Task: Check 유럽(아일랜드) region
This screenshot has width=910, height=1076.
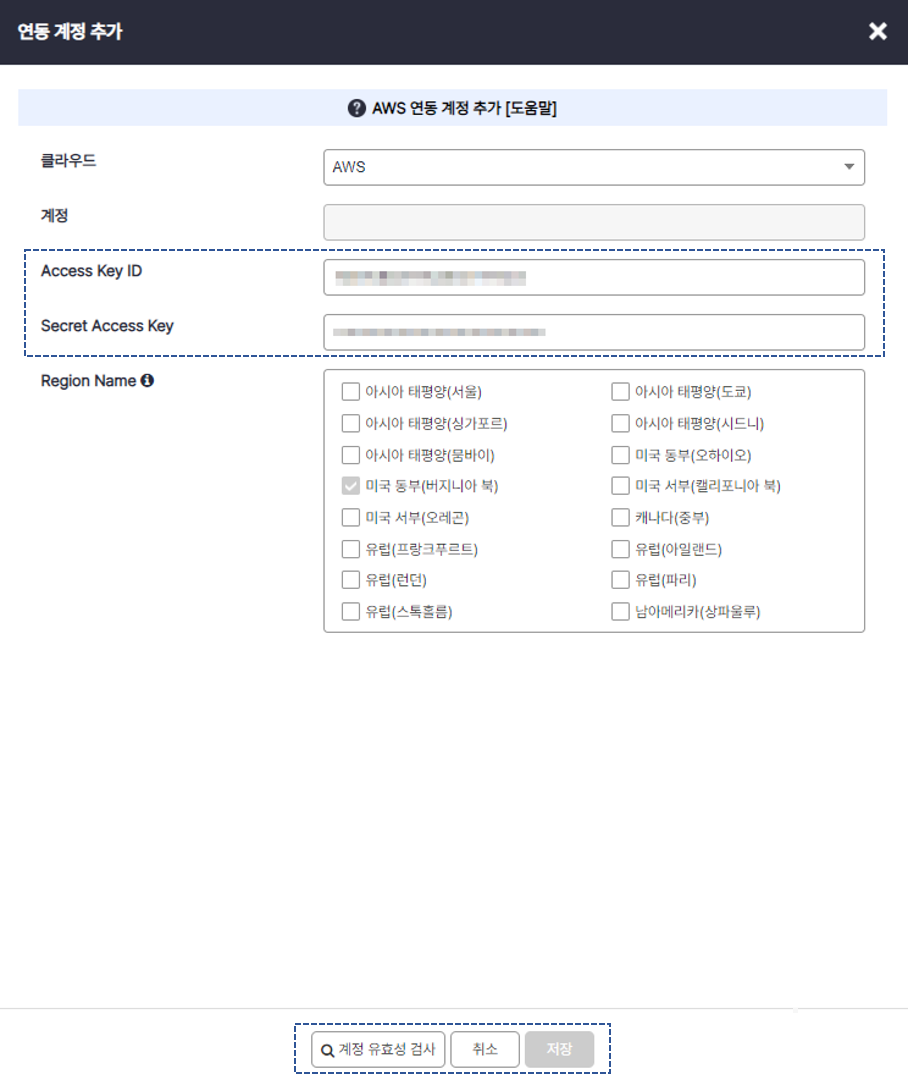Action: [x=620, y=549]
